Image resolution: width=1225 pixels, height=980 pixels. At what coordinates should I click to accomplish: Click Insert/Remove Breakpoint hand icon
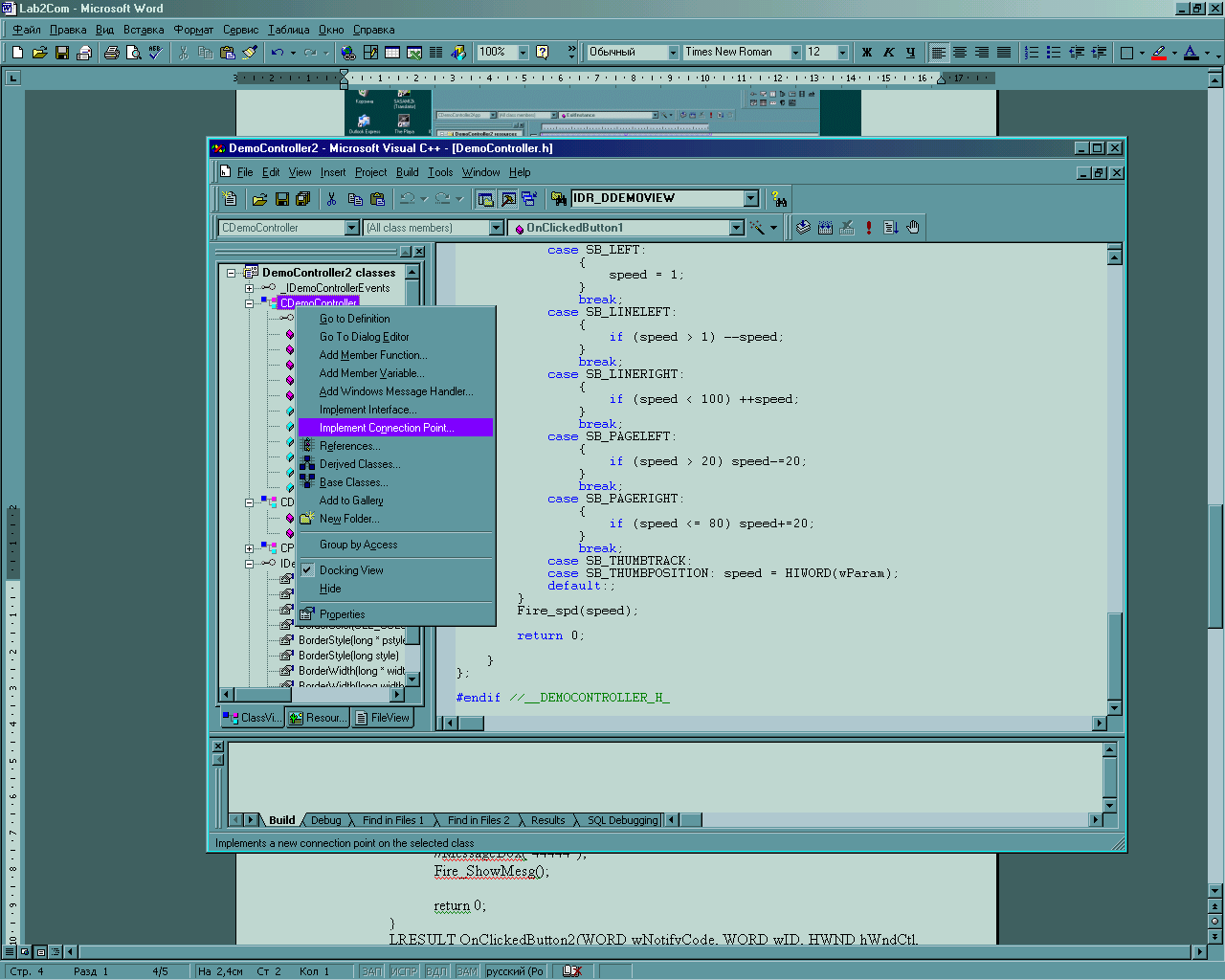click(913, 228)
